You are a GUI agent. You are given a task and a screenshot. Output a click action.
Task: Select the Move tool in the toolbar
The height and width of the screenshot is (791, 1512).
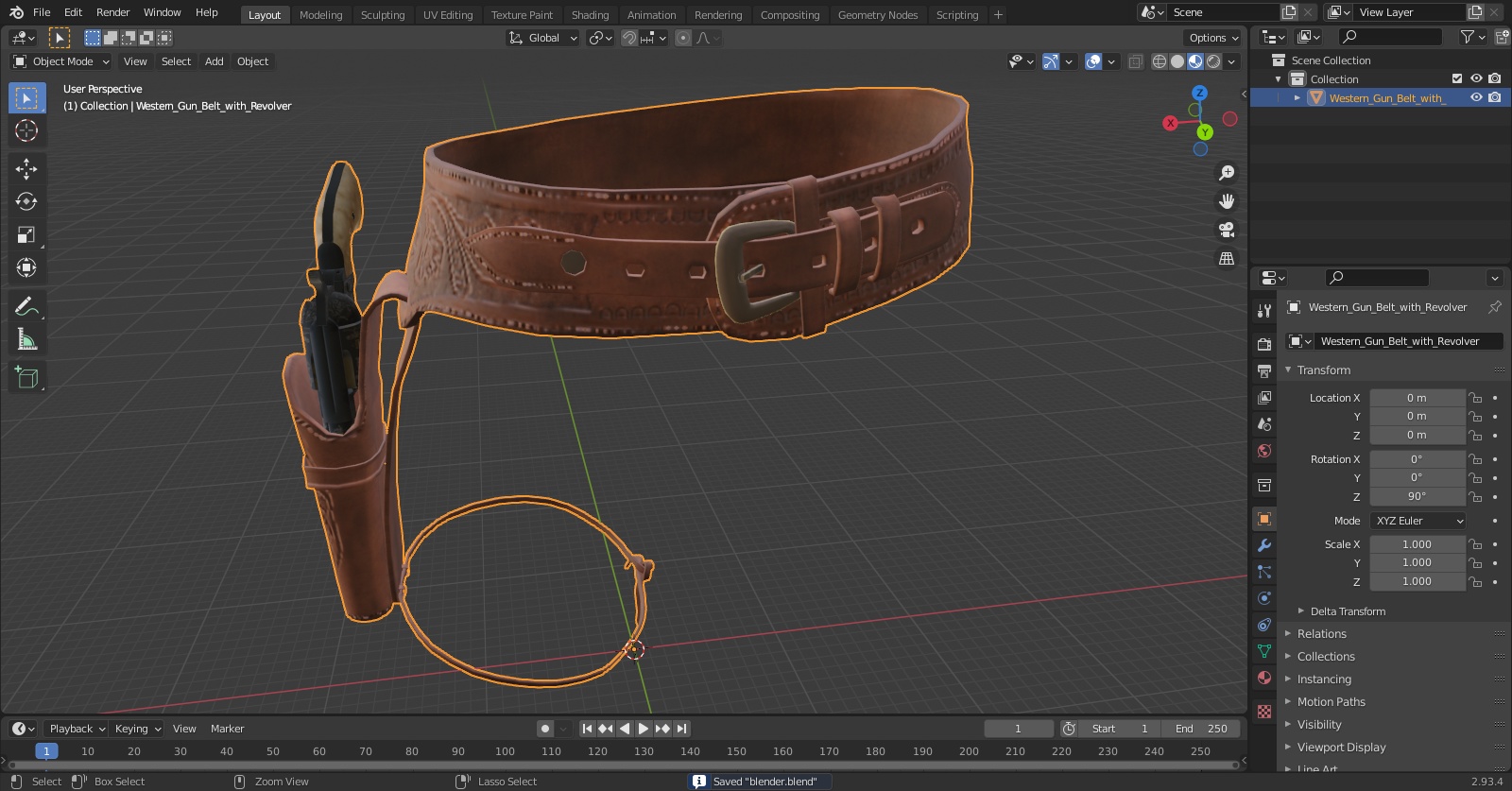tap(26, 168)
